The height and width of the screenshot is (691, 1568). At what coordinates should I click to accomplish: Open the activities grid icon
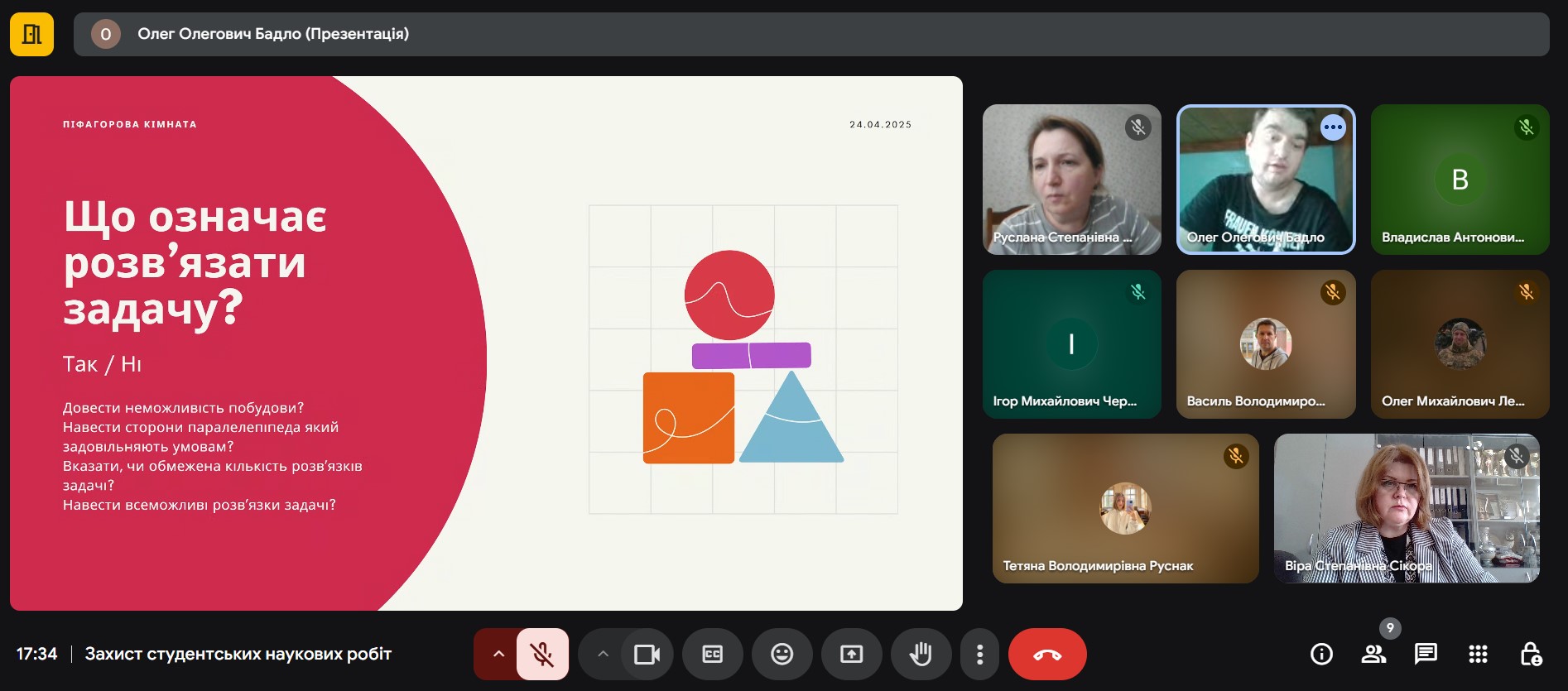(x=1478, y=655)
